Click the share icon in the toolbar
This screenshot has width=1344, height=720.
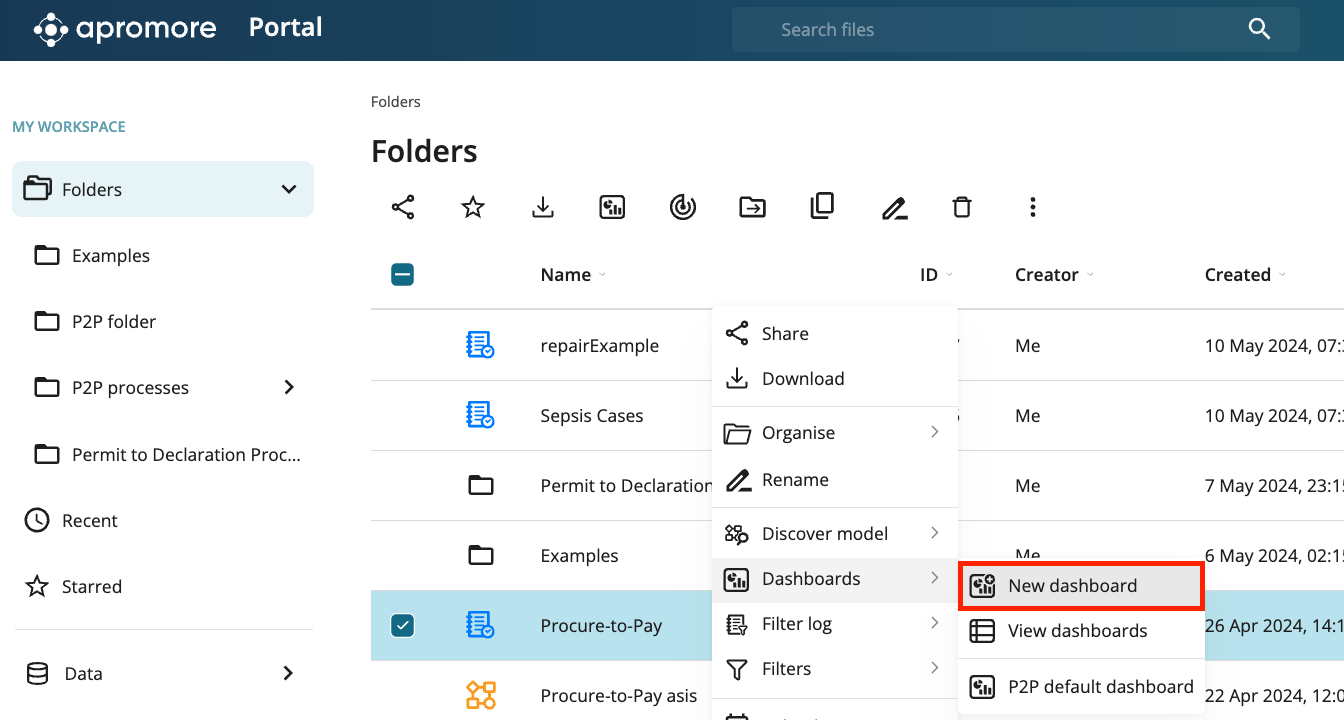[403, 207]
